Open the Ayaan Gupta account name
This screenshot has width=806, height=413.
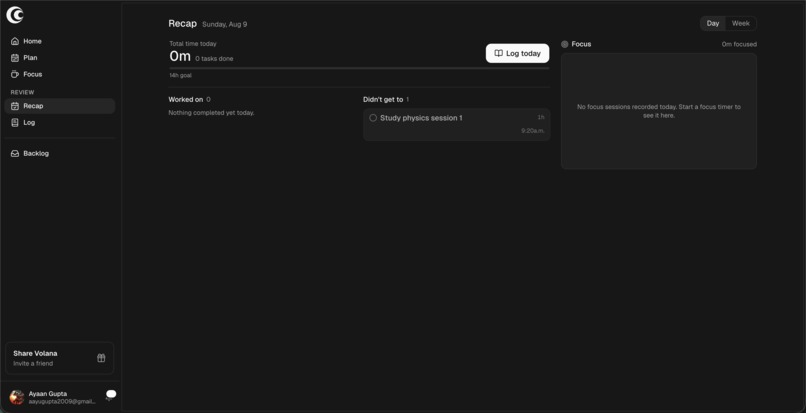point(48,393)
